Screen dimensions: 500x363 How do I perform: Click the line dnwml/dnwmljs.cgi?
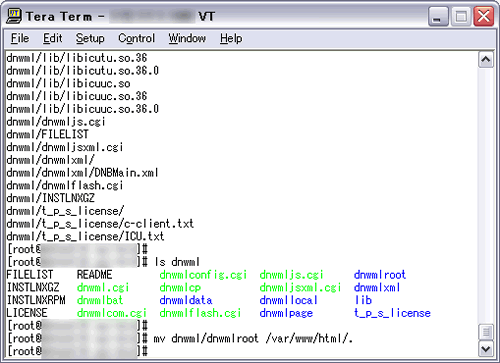pos(56,122)
